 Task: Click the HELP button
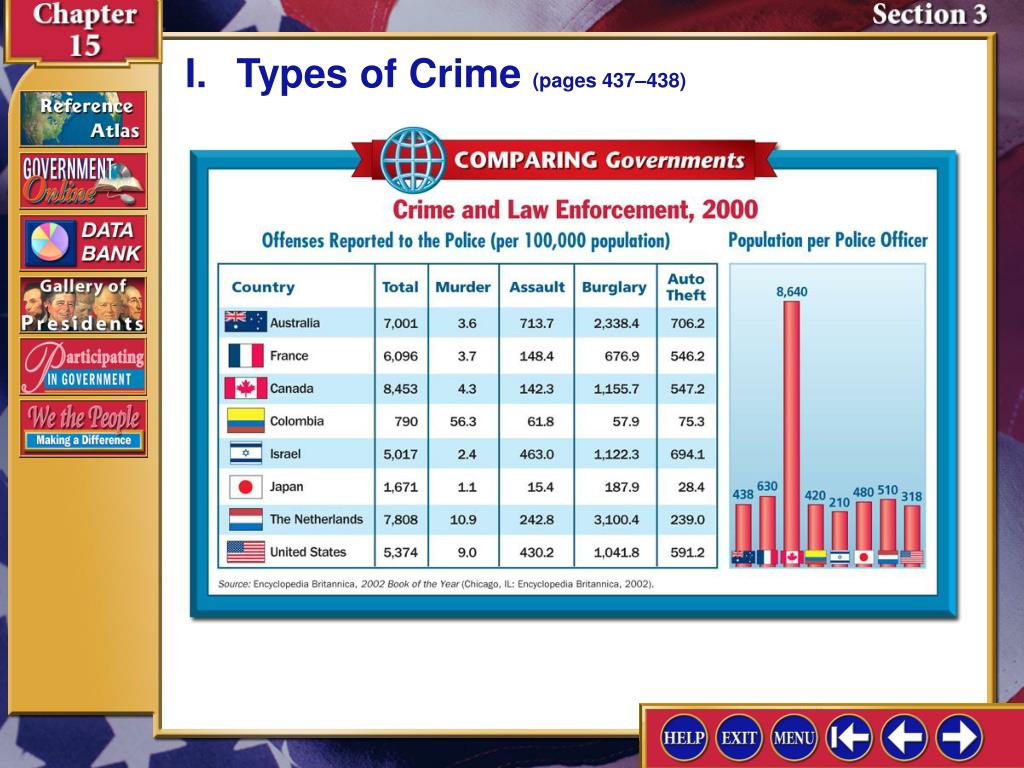[x=684, y=738]
